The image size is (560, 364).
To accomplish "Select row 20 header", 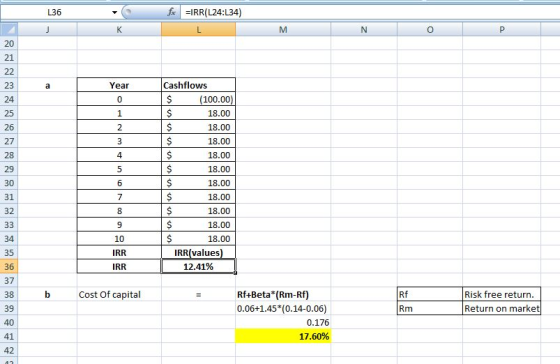I will click(x=9, y=44).
